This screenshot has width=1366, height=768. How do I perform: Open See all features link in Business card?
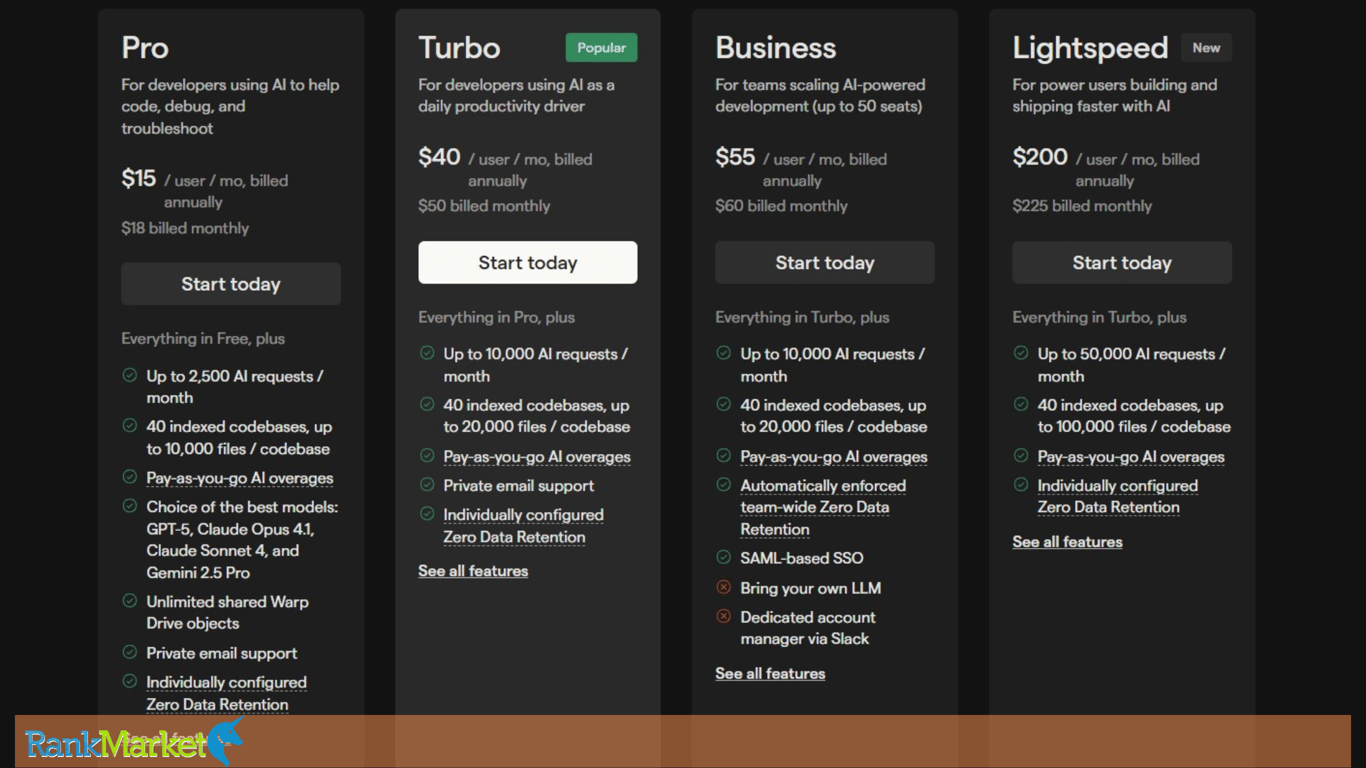770,673
